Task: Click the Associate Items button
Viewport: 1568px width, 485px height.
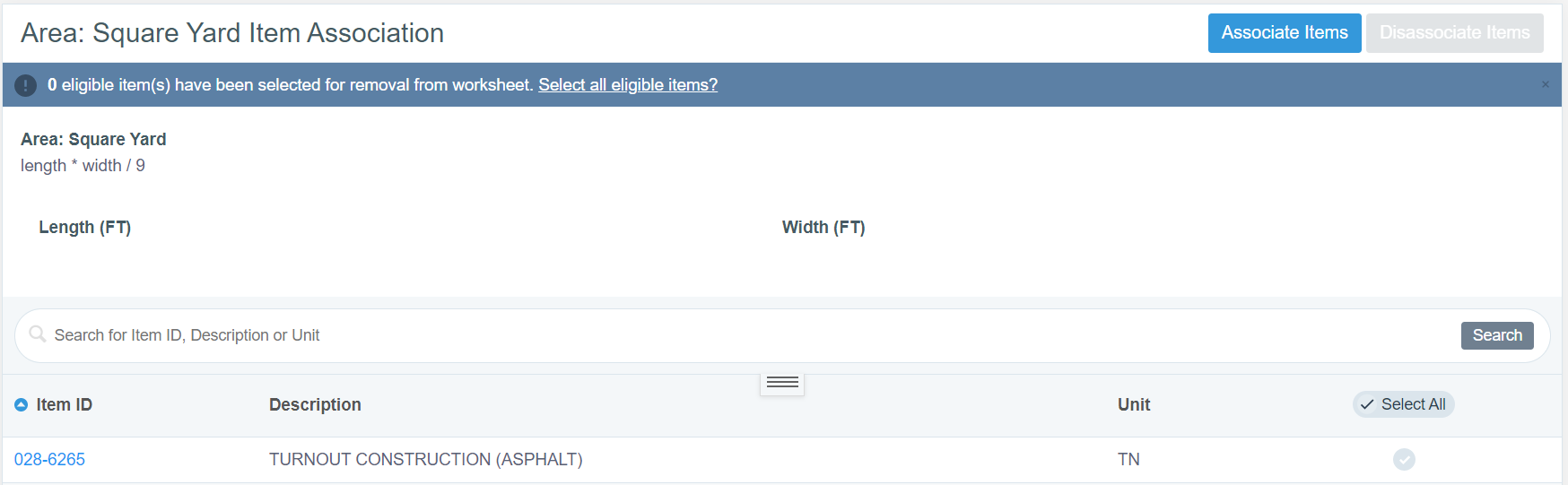Action: click(x=1284, y=33)
